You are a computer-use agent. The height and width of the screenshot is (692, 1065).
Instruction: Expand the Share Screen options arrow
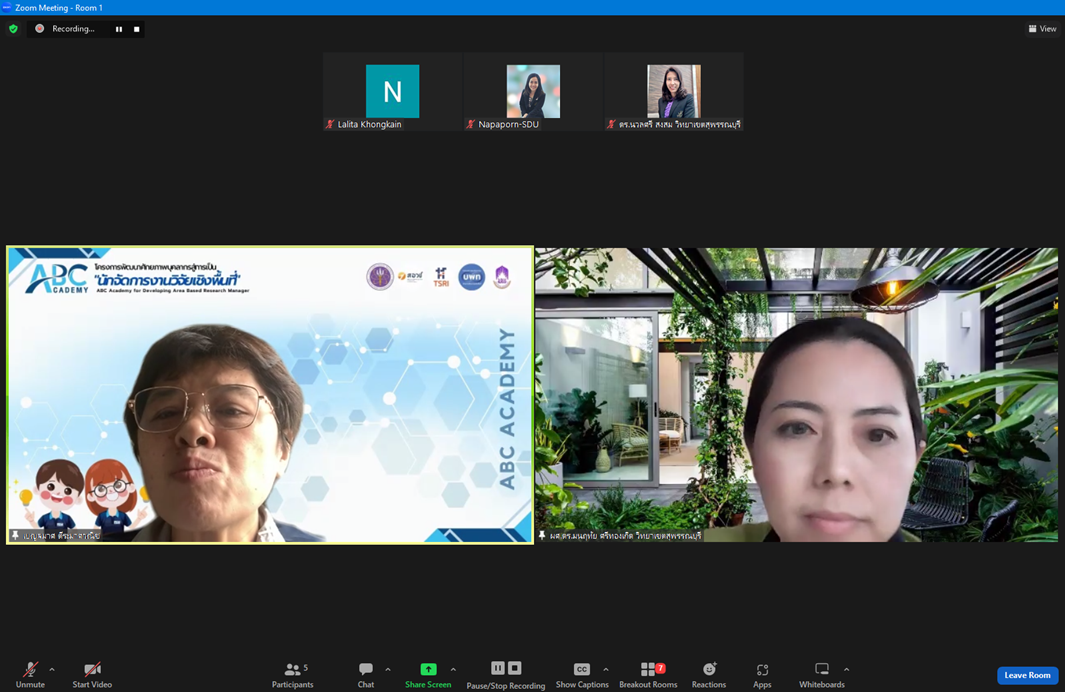453,670
